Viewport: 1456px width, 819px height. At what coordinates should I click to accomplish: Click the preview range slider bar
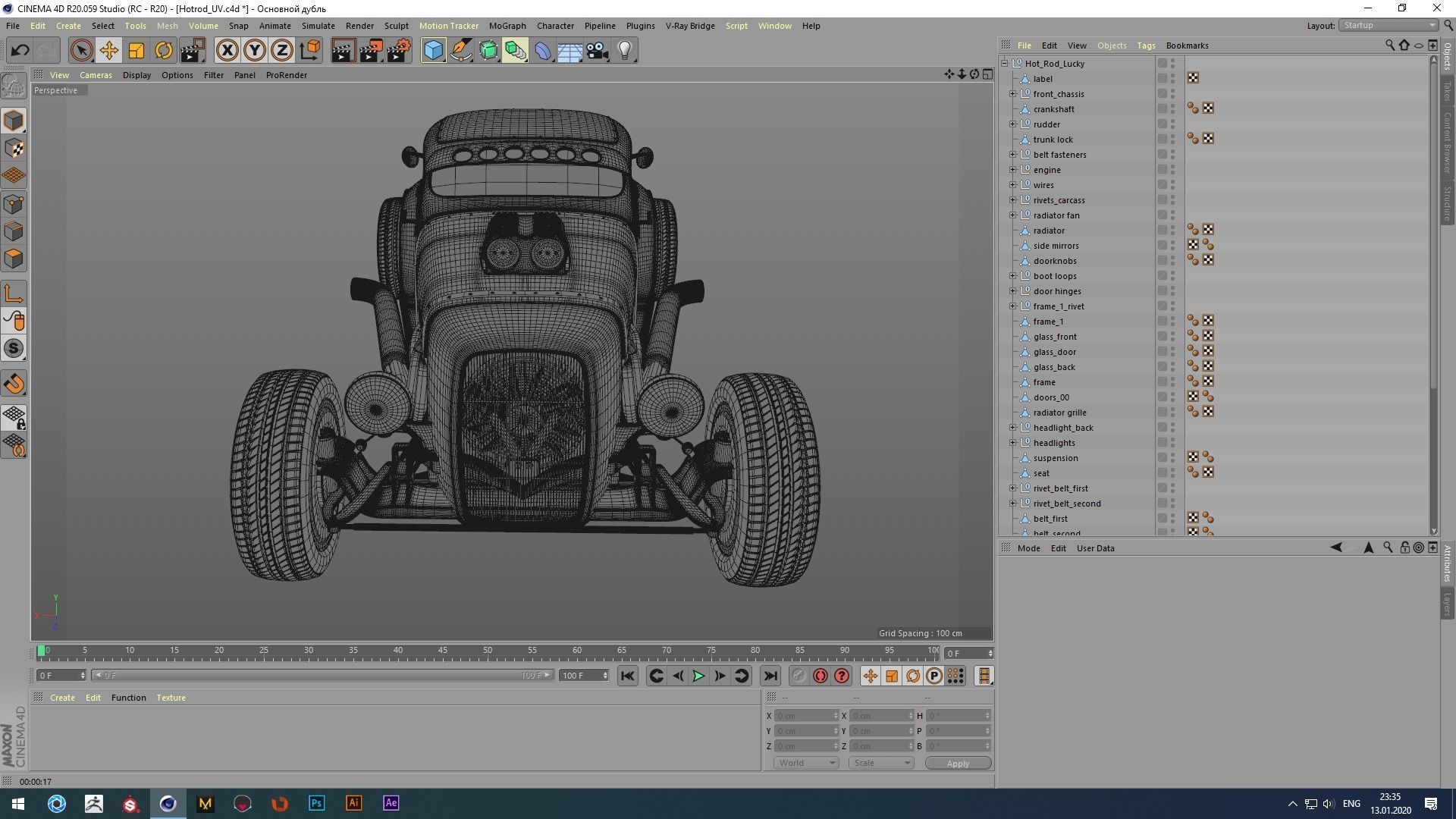322,675
